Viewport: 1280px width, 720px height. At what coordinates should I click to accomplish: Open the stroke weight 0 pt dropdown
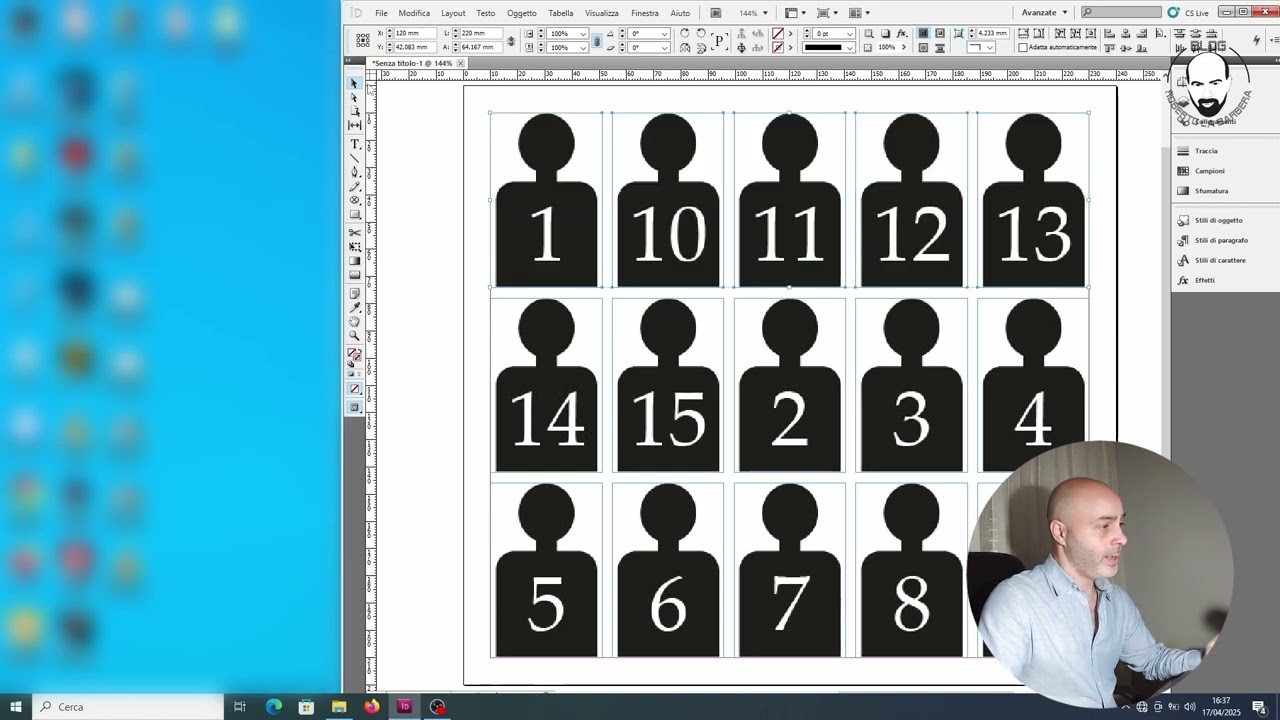[849, 33]
